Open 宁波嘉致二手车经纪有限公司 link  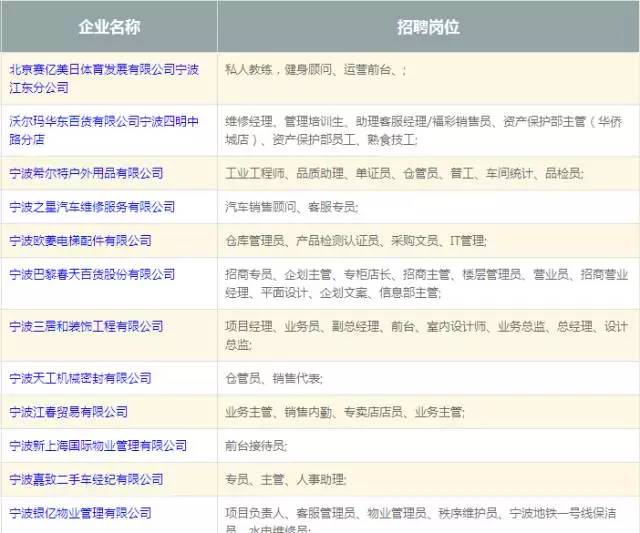(x=86, y=479)
